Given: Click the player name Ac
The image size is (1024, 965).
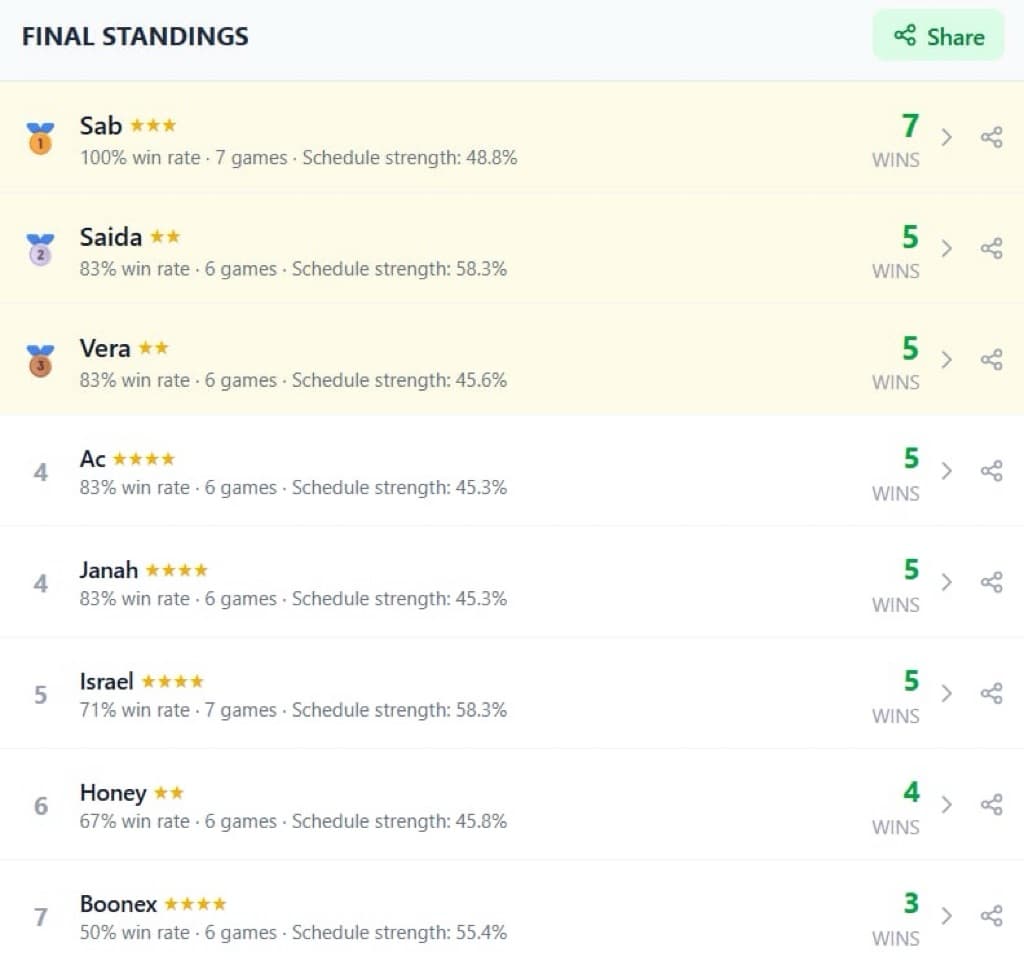Looking at the screenshot, I should tap(93, 459).
